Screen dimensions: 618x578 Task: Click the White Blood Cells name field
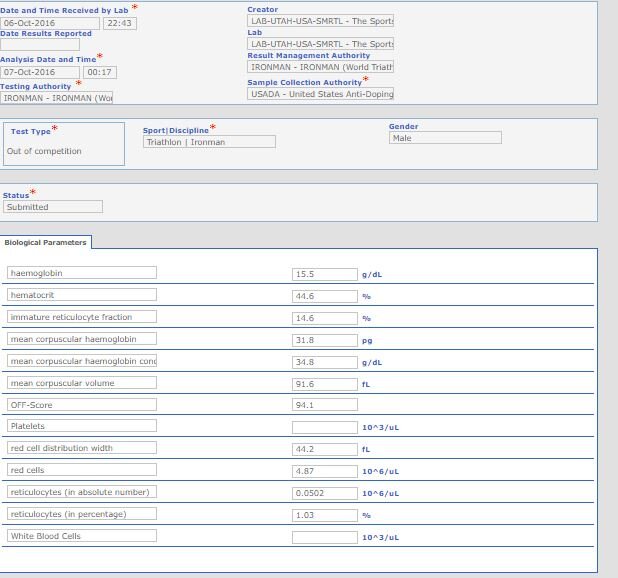pyautogui.click(x=82, y=536)
